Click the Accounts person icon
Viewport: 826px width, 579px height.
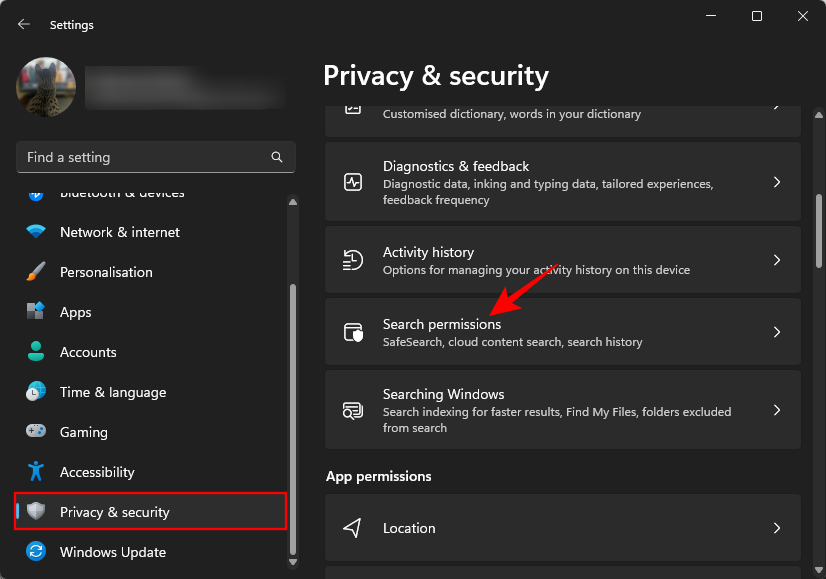point(36,351)
